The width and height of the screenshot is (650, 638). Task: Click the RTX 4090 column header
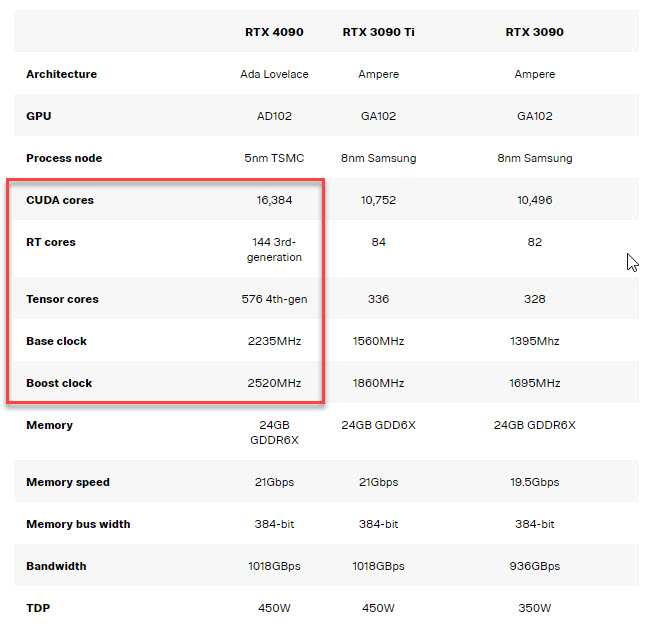tap(274, 32)
